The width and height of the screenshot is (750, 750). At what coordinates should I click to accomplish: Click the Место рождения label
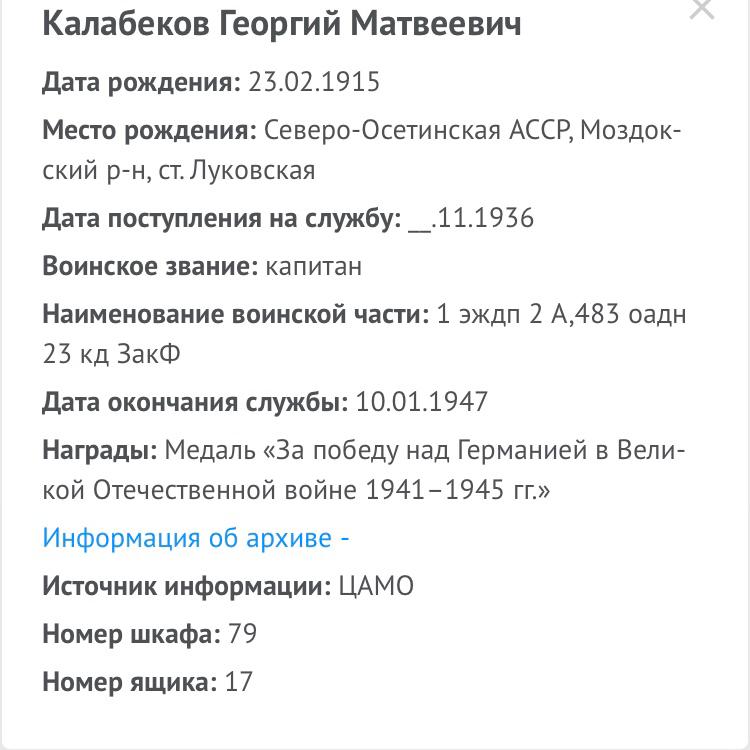[x=149, y=131]
